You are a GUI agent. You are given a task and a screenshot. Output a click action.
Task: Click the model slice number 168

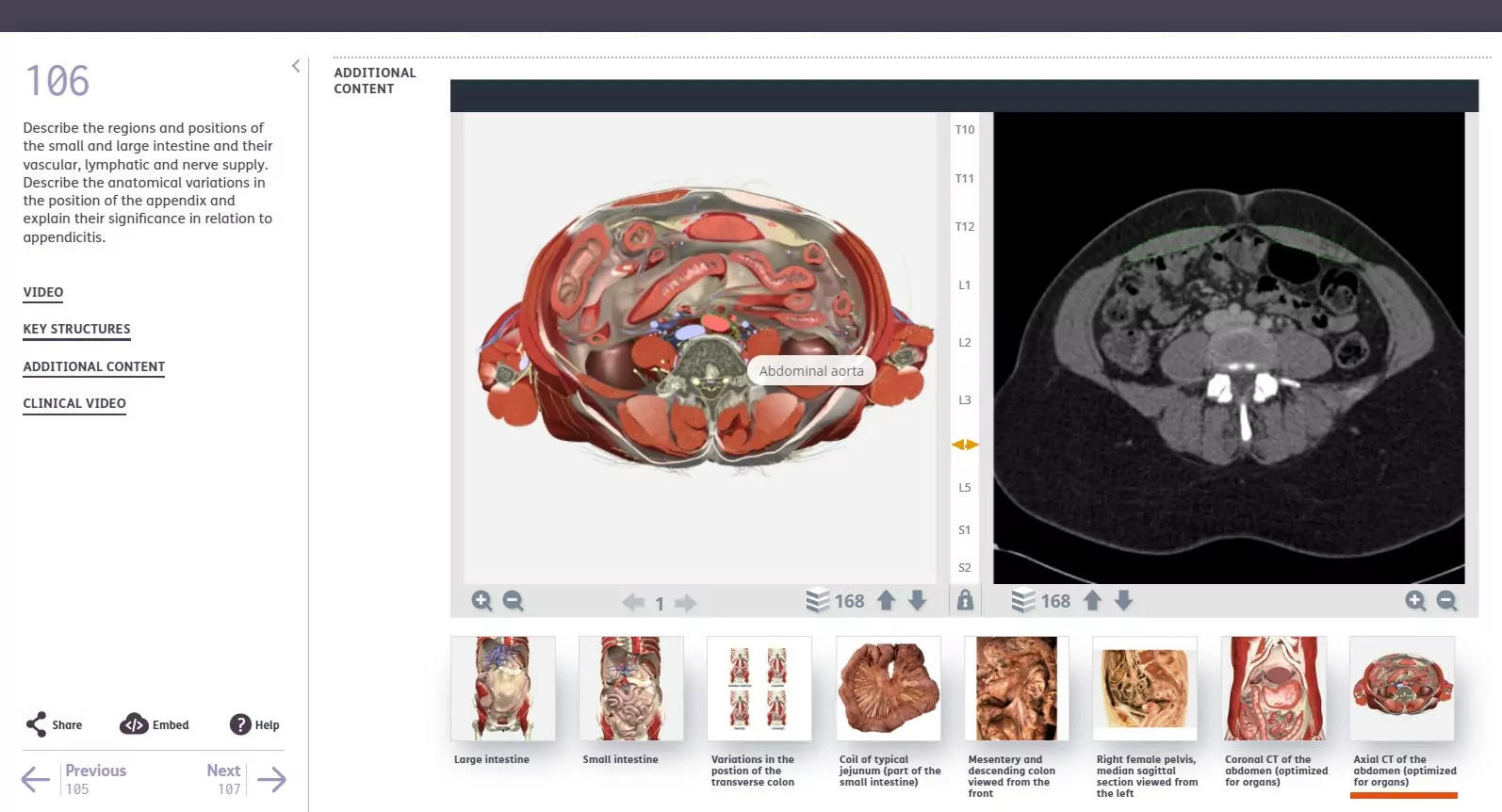850,601
